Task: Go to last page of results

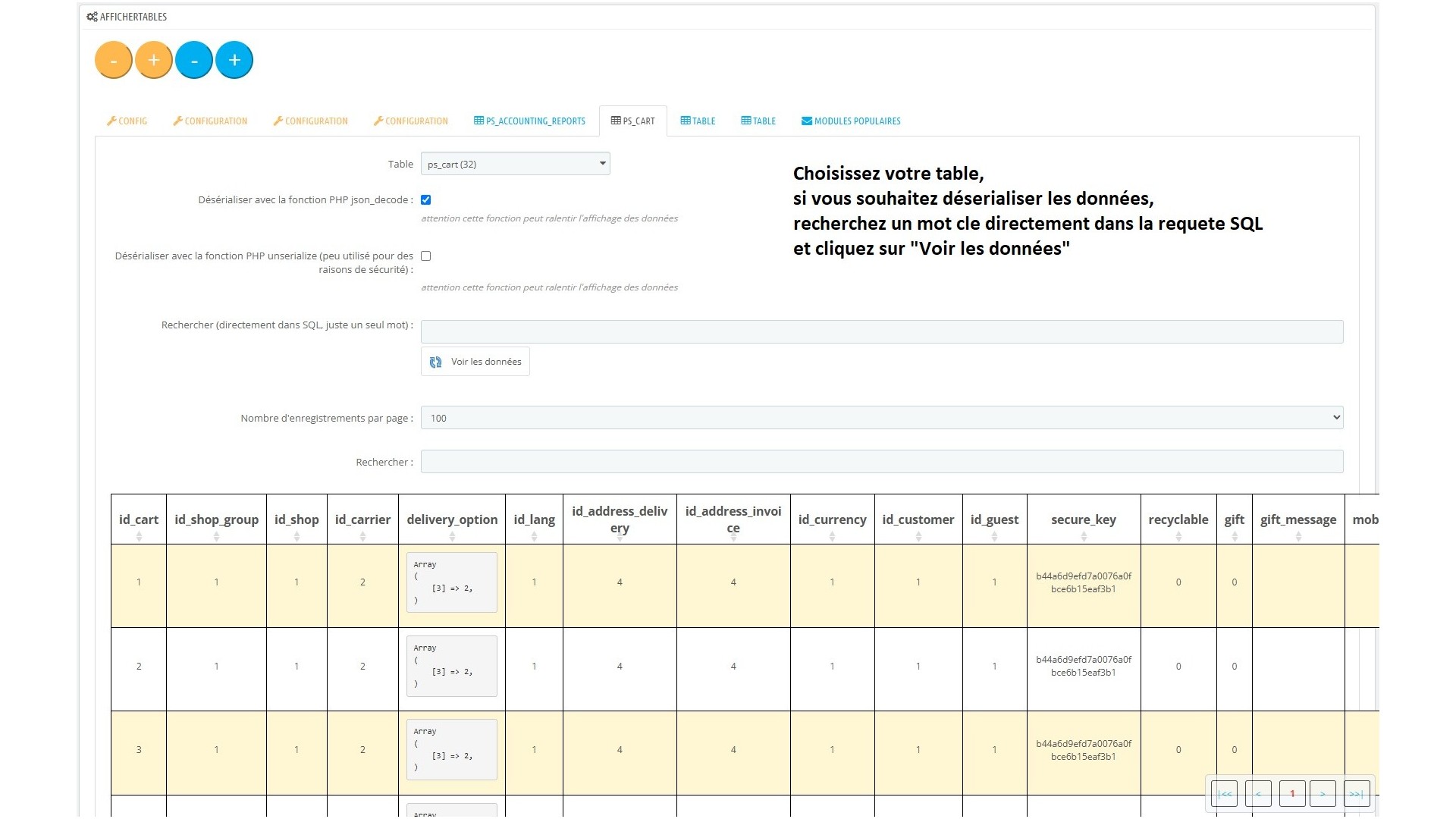Action: point(1357,794)
